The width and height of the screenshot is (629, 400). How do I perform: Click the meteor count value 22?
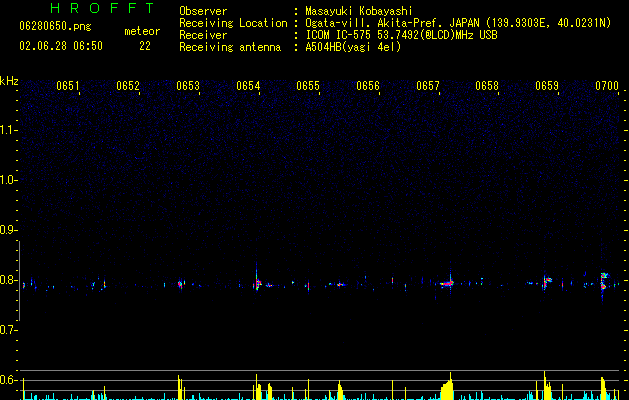pos(145,46)
